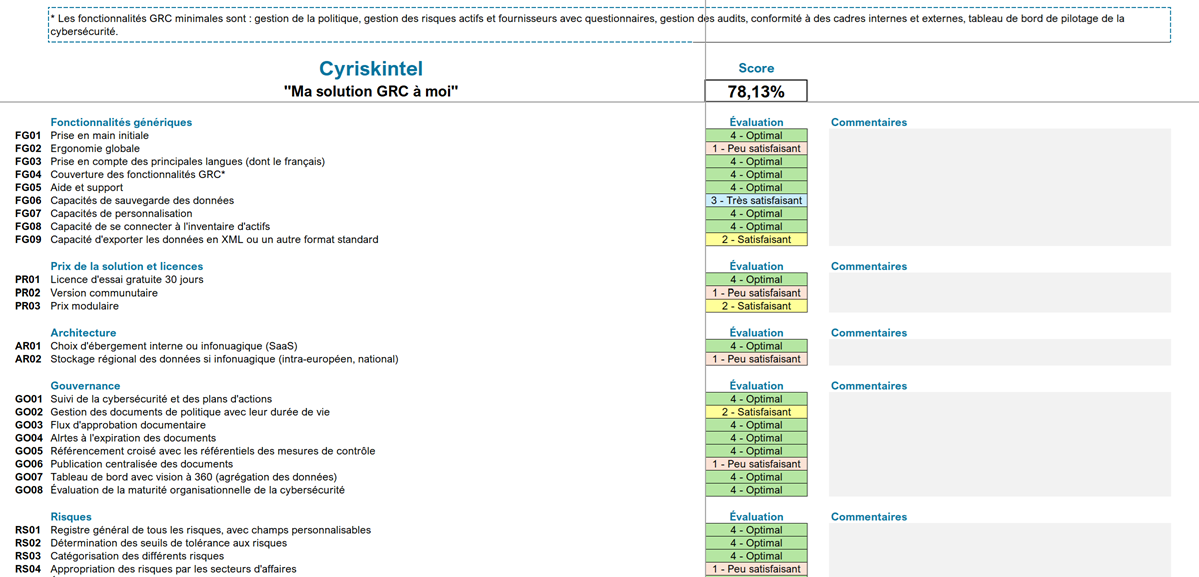Select the Risques section heading
The height and width of the screenshot is (577, 1199).
tap(71, 517)
